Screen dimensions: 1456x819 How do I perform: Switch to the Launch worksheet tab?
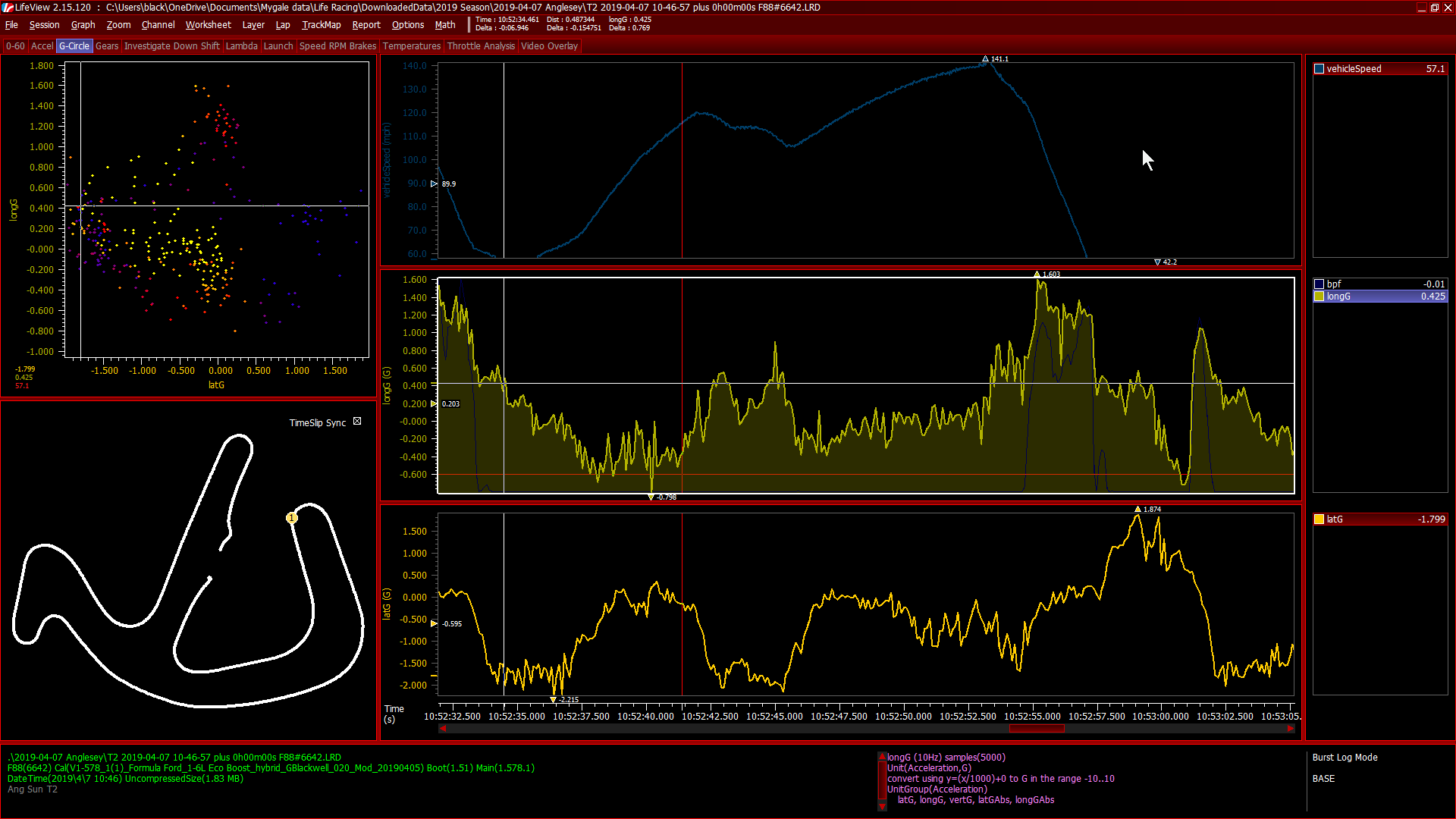click(278, 46)
